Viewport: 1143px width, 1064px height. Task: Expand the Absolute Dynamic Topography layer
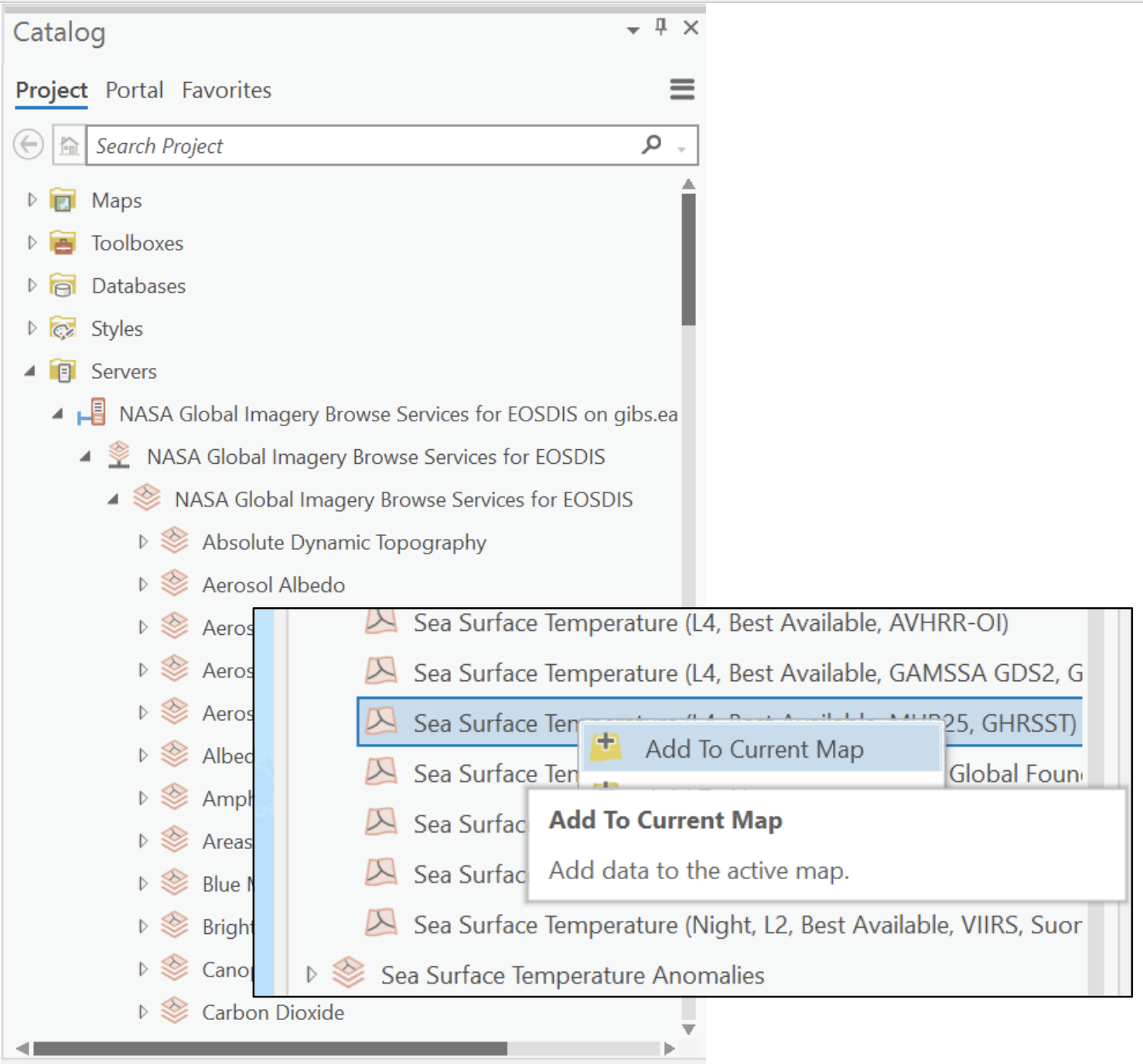[143, 542]
